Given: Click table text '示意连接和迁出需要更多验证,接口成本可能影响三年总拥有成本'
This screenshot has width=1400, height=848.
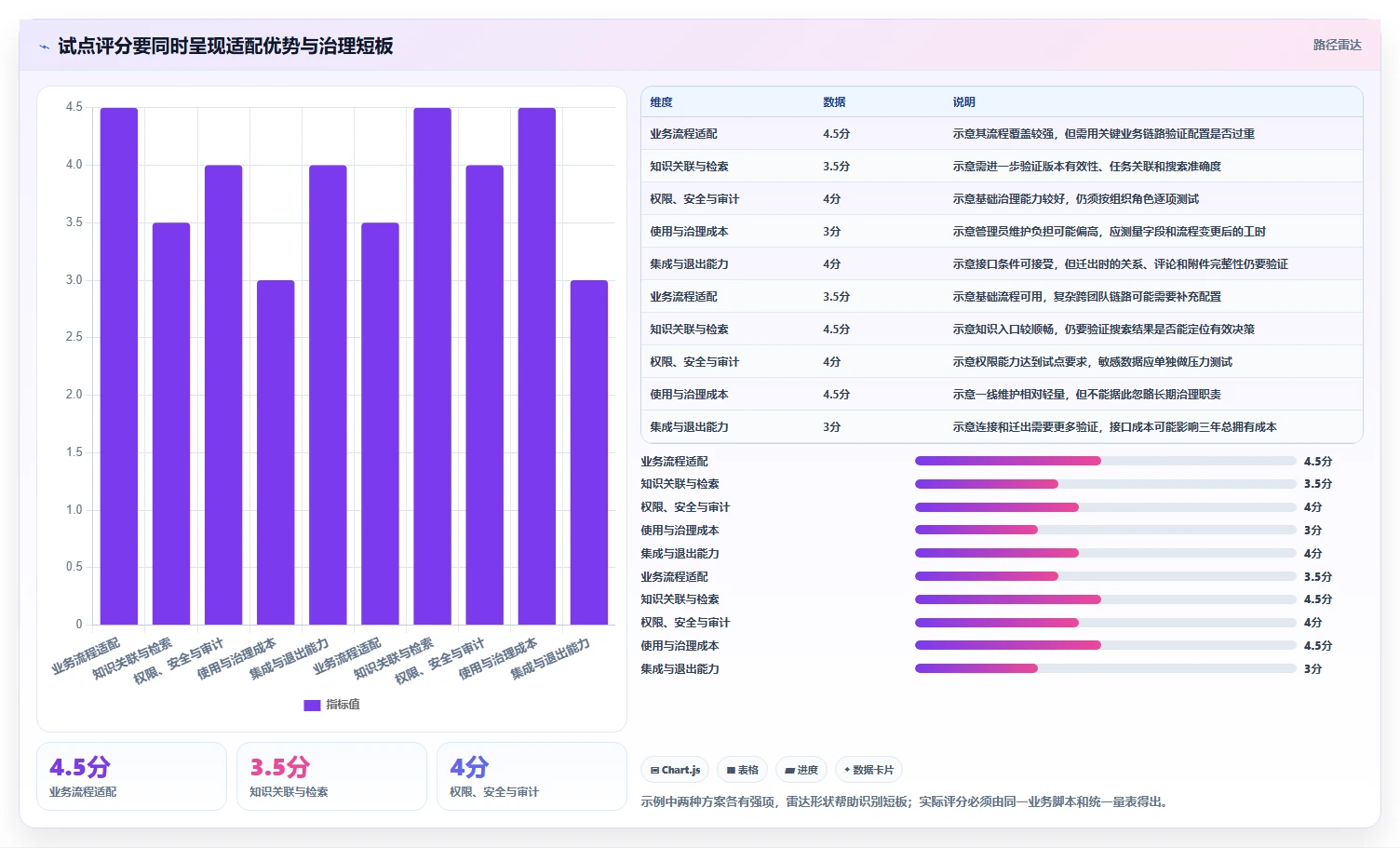Looking at the screenshot, I should pyautogui.click(x=1114, y=427).
